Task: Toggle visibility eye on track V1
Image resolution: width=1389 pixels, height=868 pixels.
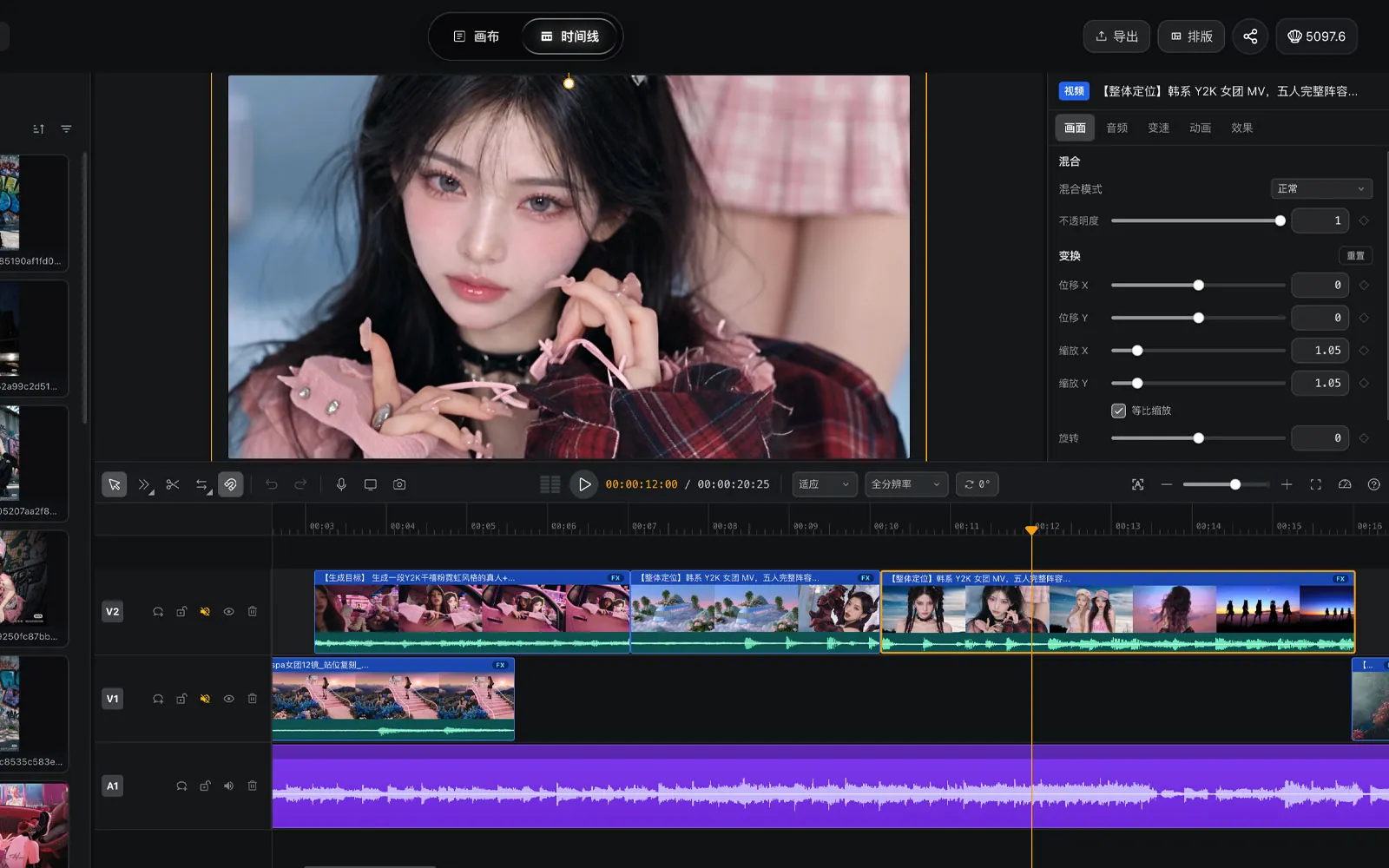Action: (228, 699)
